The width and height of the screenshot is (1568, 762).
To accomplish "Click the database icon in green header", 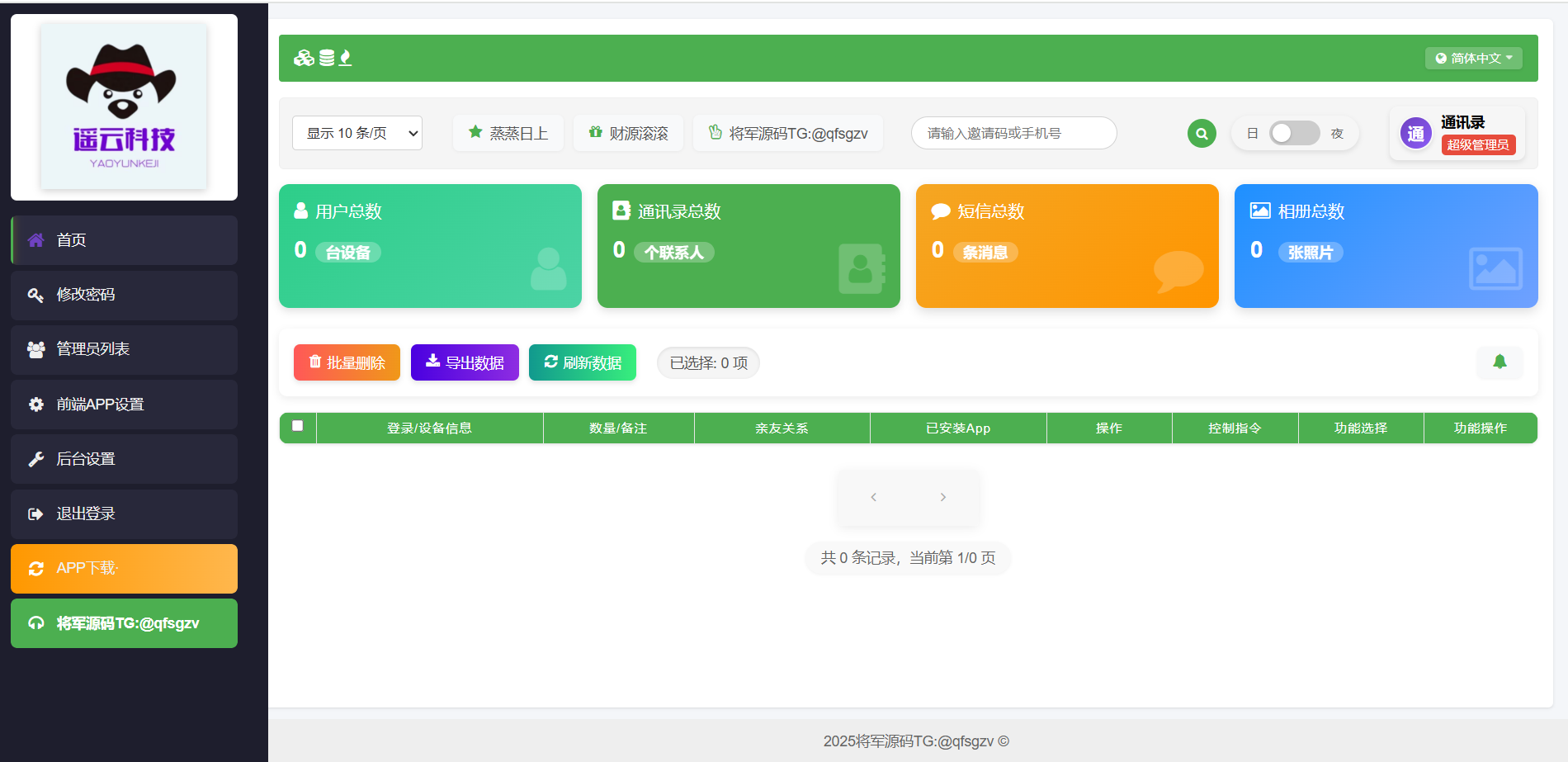I will [327, 58].
